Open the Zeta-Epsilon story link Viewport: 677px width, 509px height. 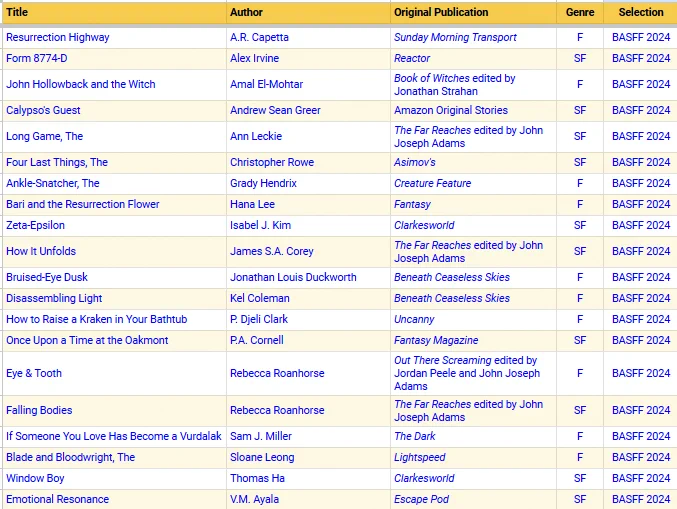click(35, 225)
